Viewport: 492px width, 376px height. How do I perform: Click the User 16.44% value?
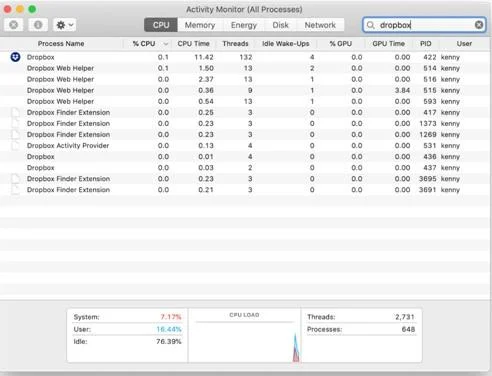coord(169,329)
